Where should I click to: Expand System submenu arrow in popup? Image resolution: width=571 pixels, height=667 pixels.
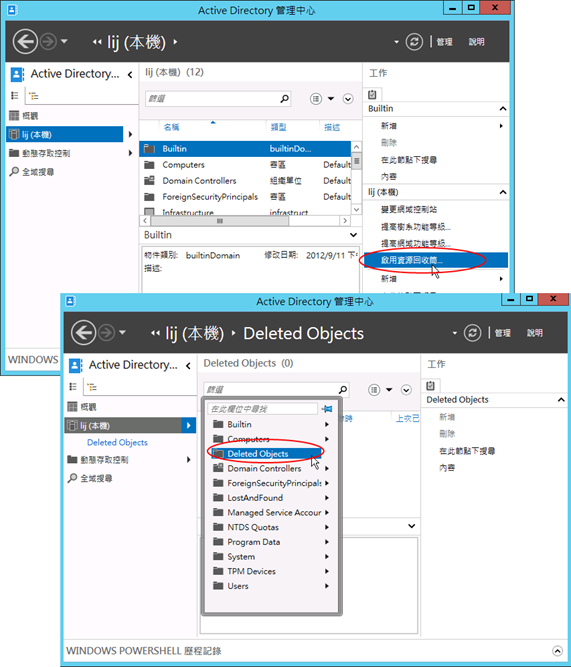coord(327,556)
